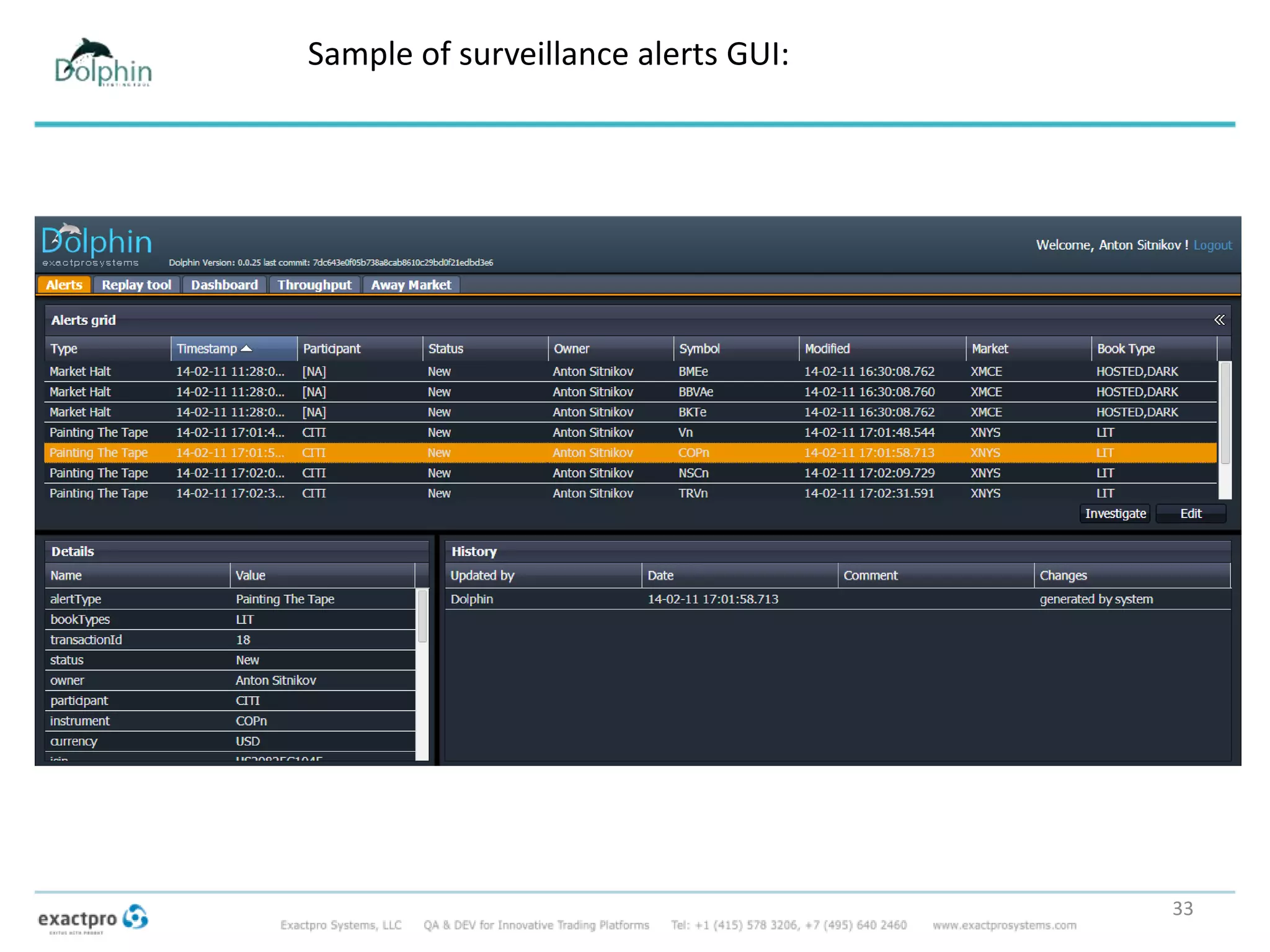Click the Dolphin app logo

[97, 245]
